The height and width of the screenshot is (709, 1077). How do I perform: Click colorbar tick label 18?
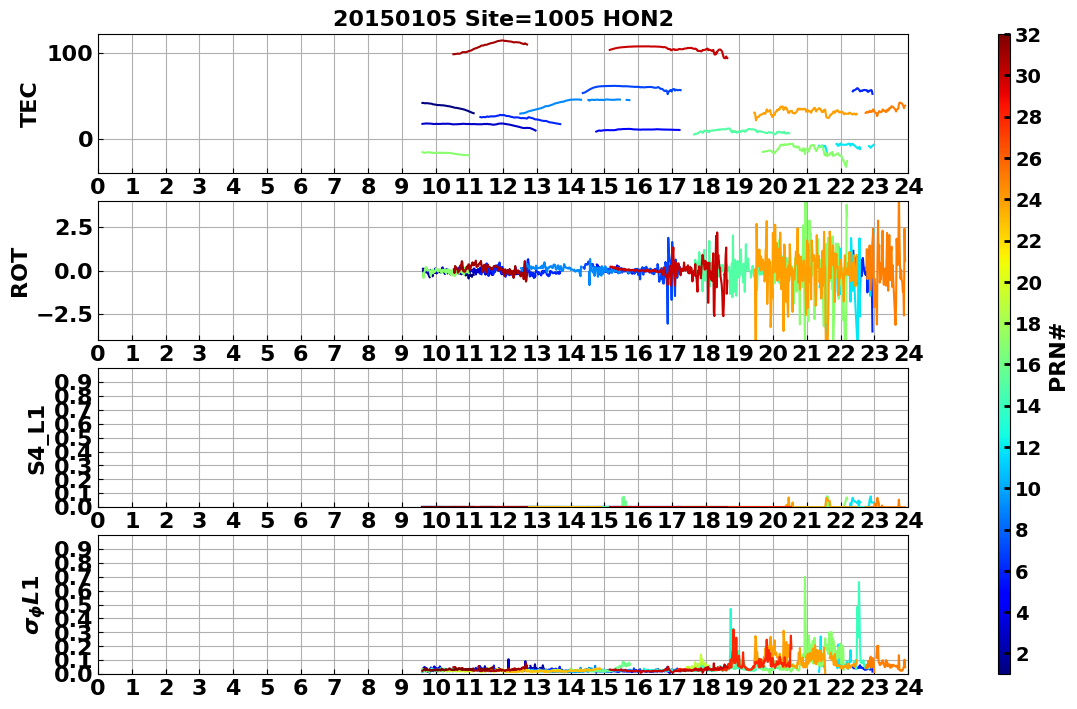coord(1028,324)
